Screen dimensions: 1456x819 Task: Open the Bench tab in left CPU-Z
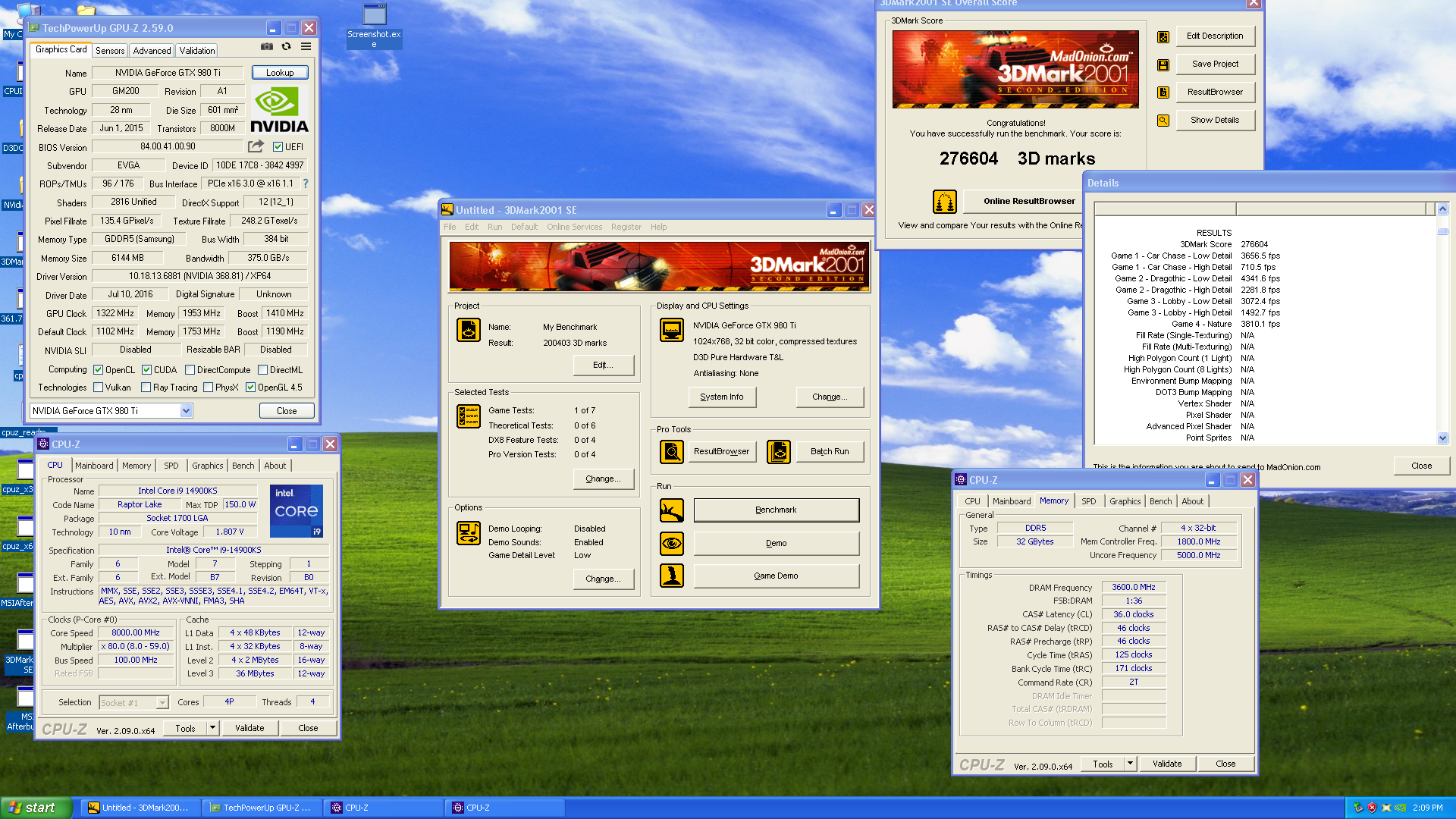[243, 466]
